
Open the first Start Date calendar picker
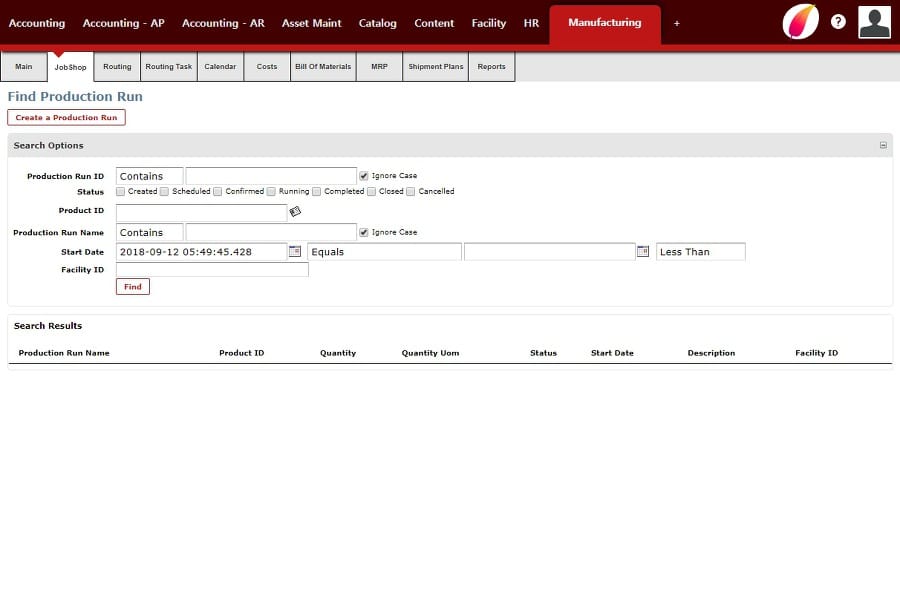294,251
